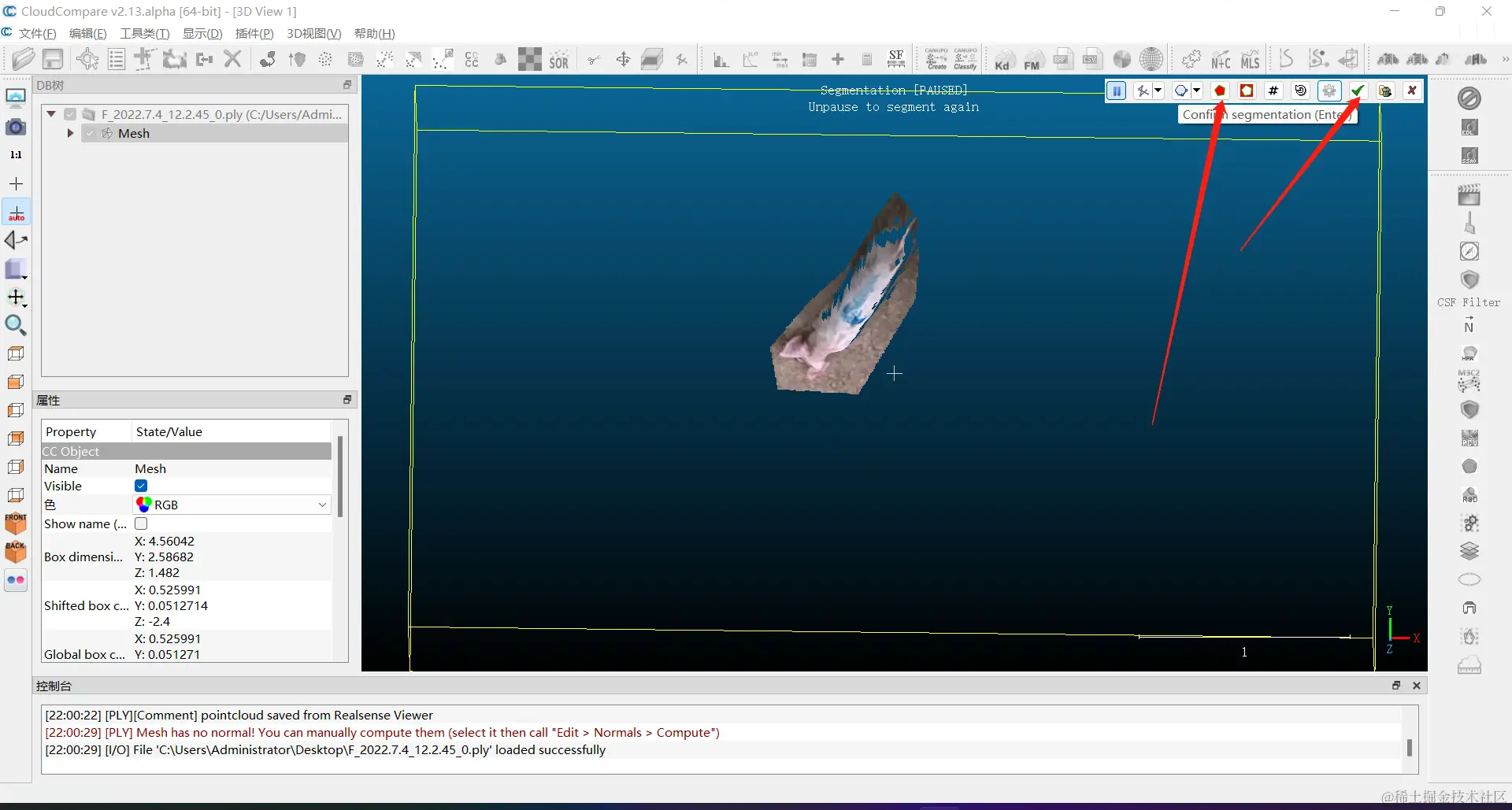
Task: Click the Delete X icon in toolbar
Action: 232,59
